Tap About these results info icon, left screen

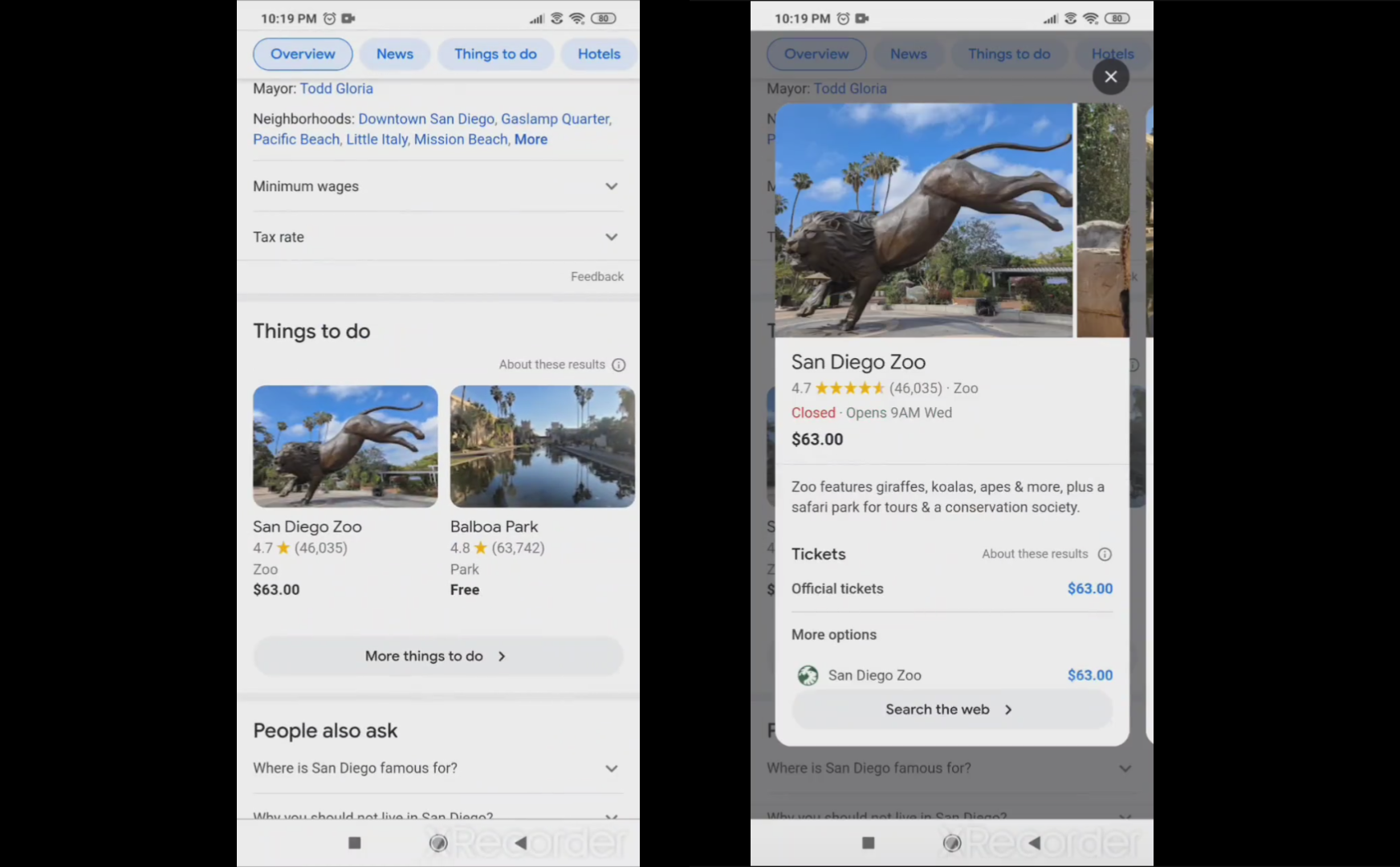[619, 365]
